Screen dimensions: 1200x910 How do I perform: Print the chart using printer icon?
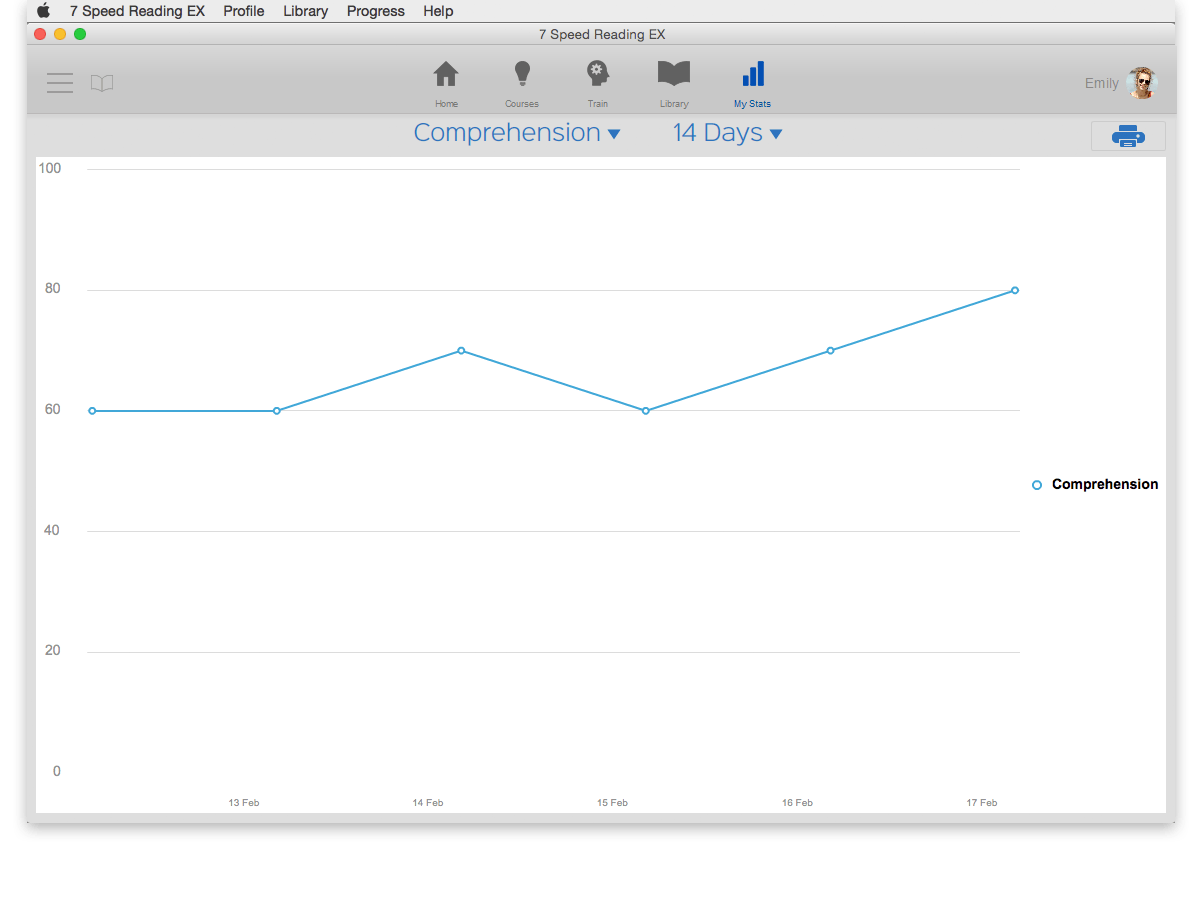point(1128,136)
